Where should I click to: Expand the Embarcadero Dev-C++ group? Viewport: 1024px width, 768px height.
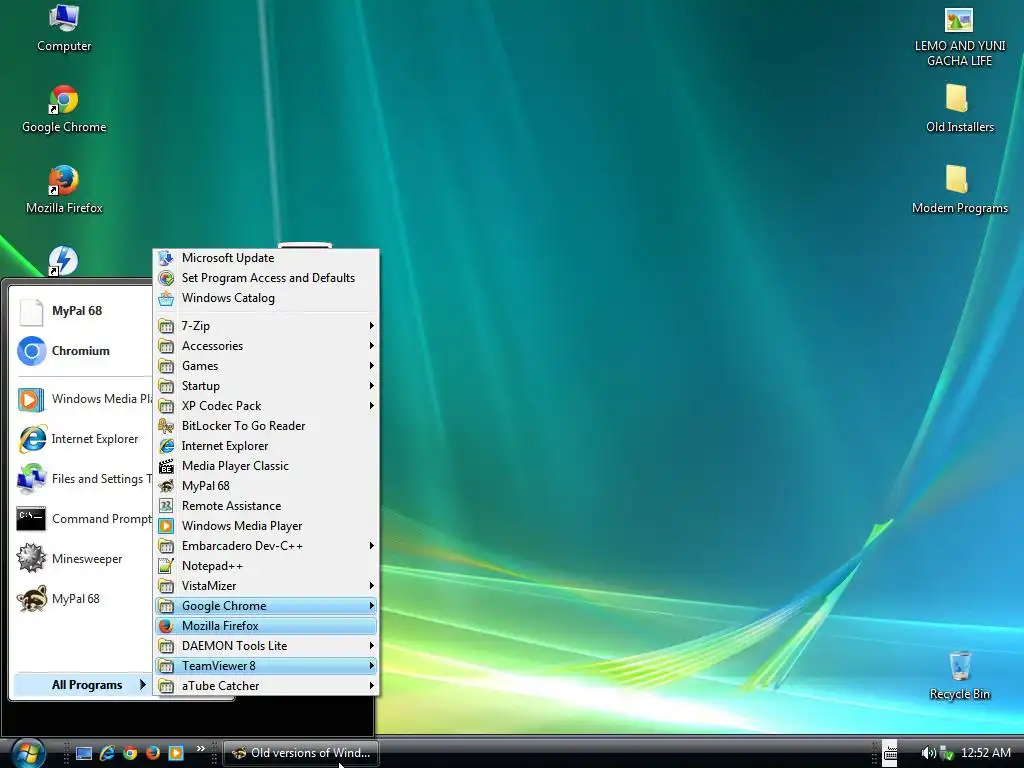[266, 546]
